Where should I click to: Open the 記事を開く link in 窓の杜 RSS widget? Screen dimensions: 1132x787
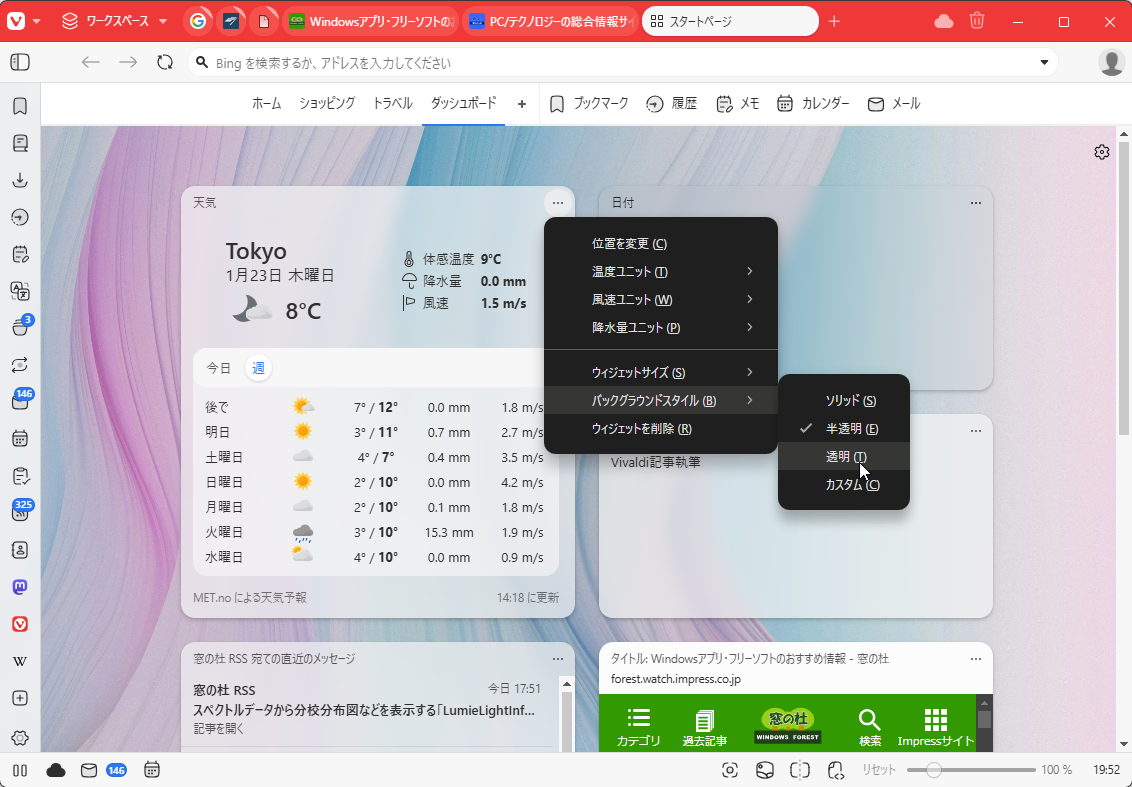point(221,729)
